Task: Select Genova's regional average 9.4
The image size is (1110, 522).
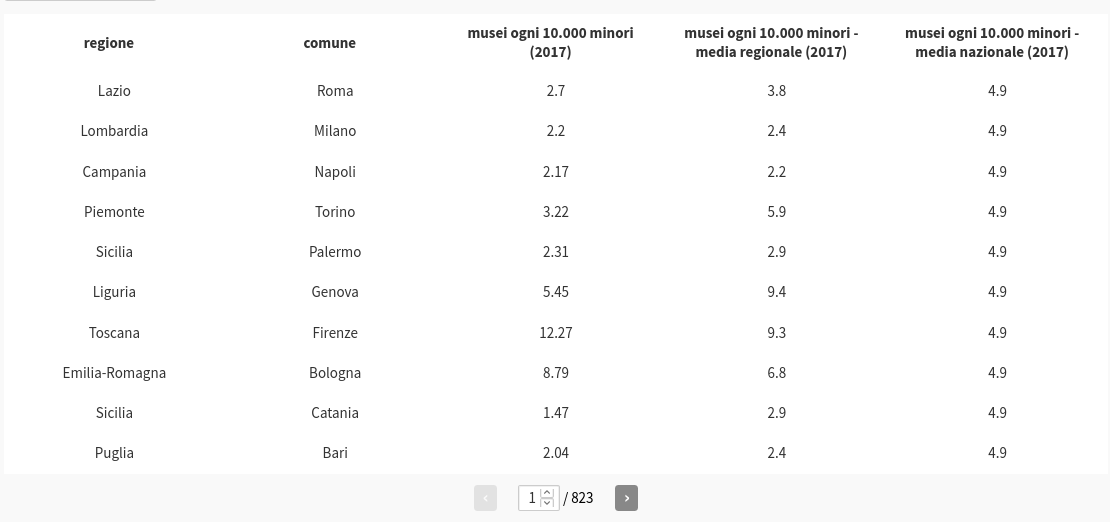Action: point(777,292)
